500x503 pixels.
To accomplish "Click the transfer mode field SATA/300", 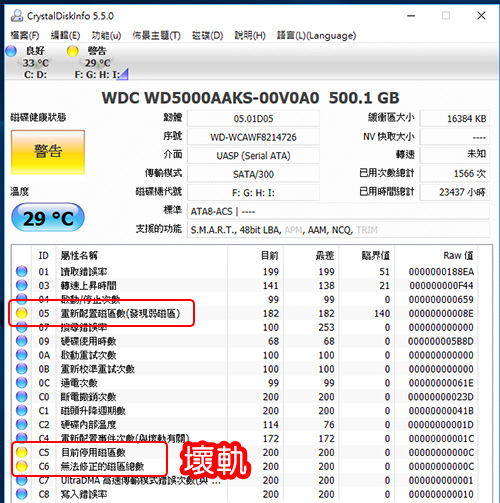I will pyautogui.click(x=253, y=174).
